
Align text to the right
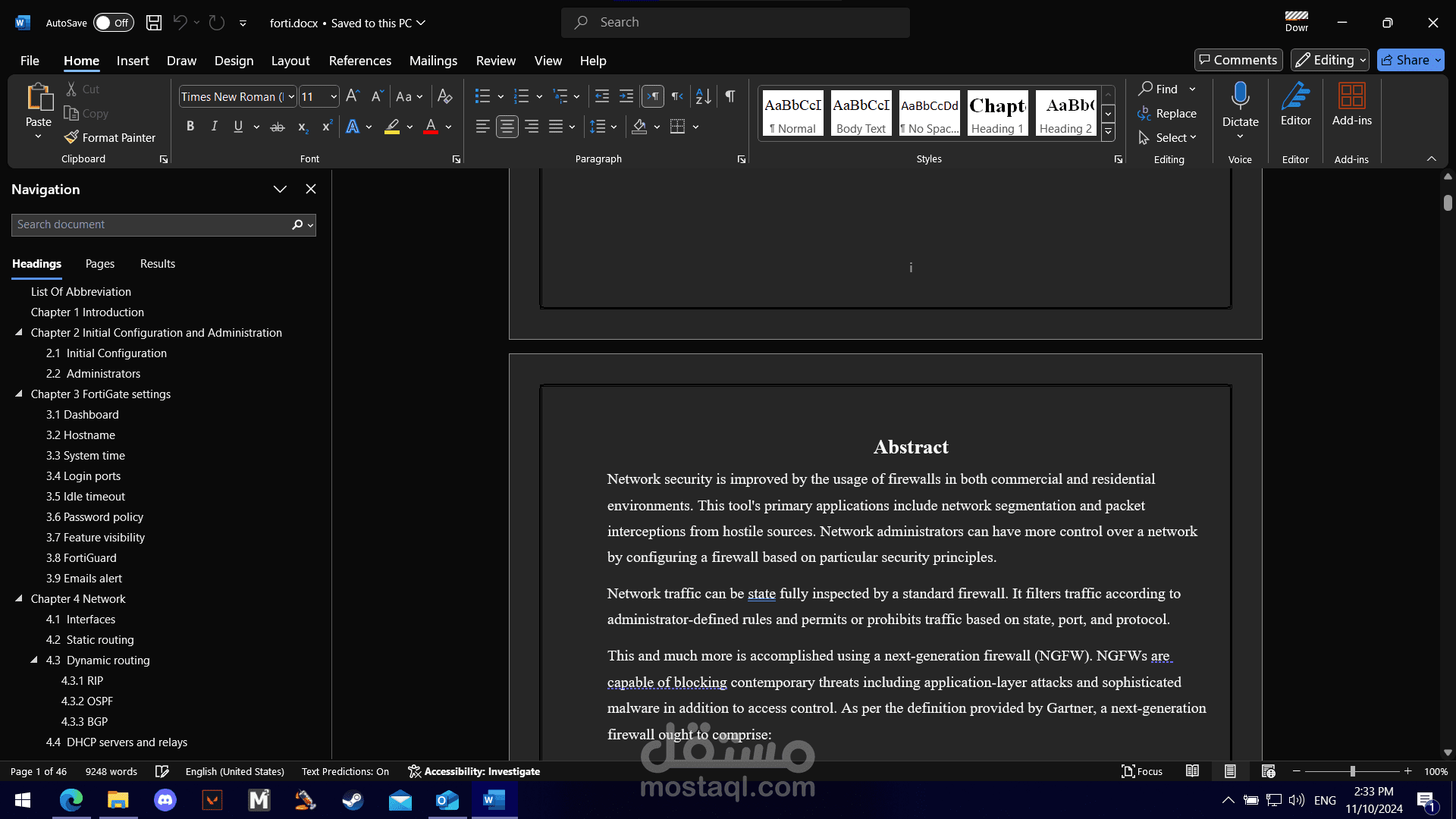[x=532, y=127]
